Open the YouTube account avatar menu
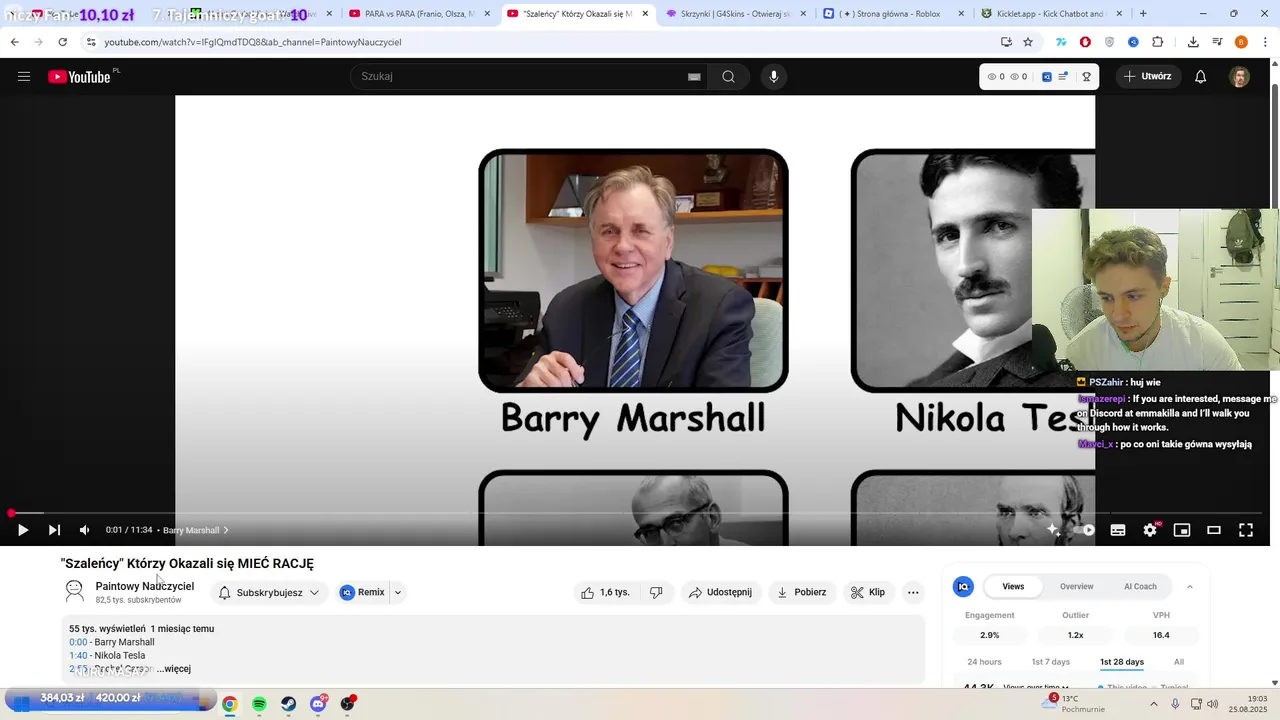This screenshot has height=720, width=1280. point(1239,77)
